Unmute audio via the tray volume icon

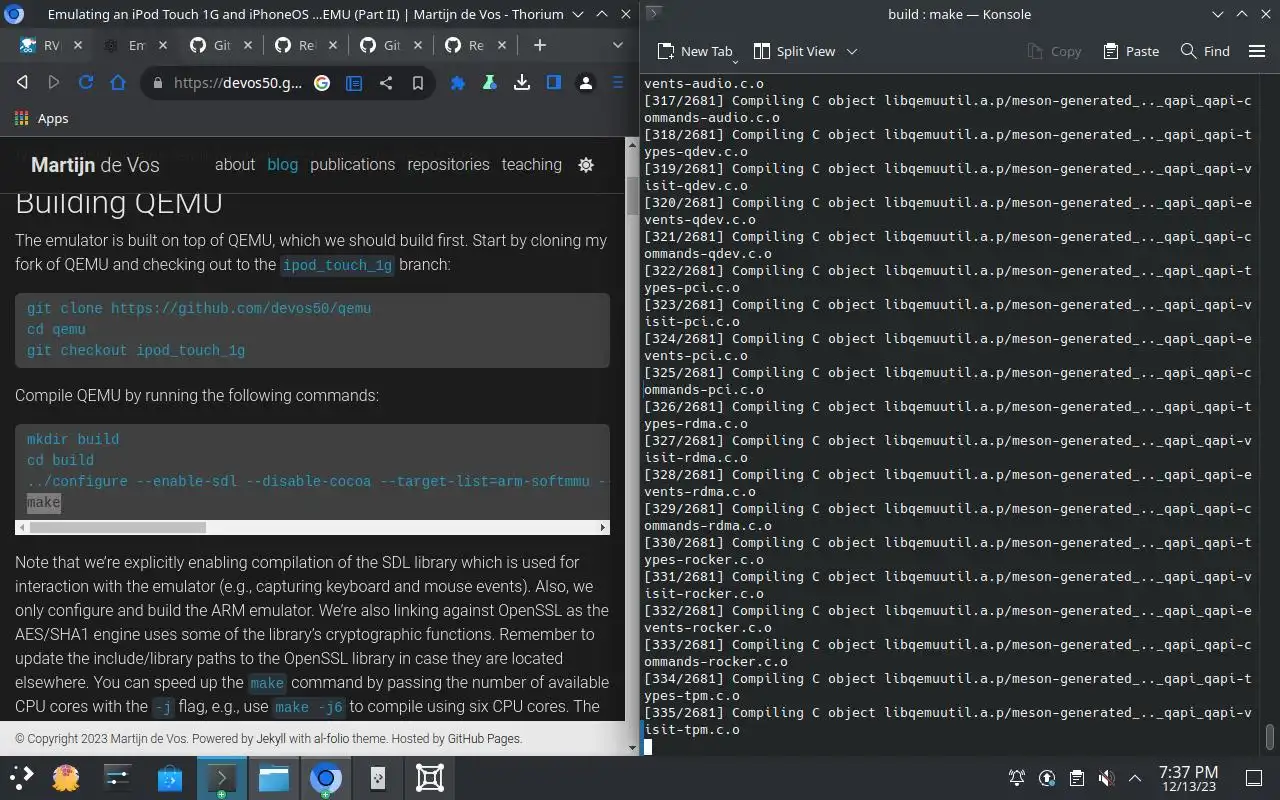pyautogui.click(x=1106, y=777)
